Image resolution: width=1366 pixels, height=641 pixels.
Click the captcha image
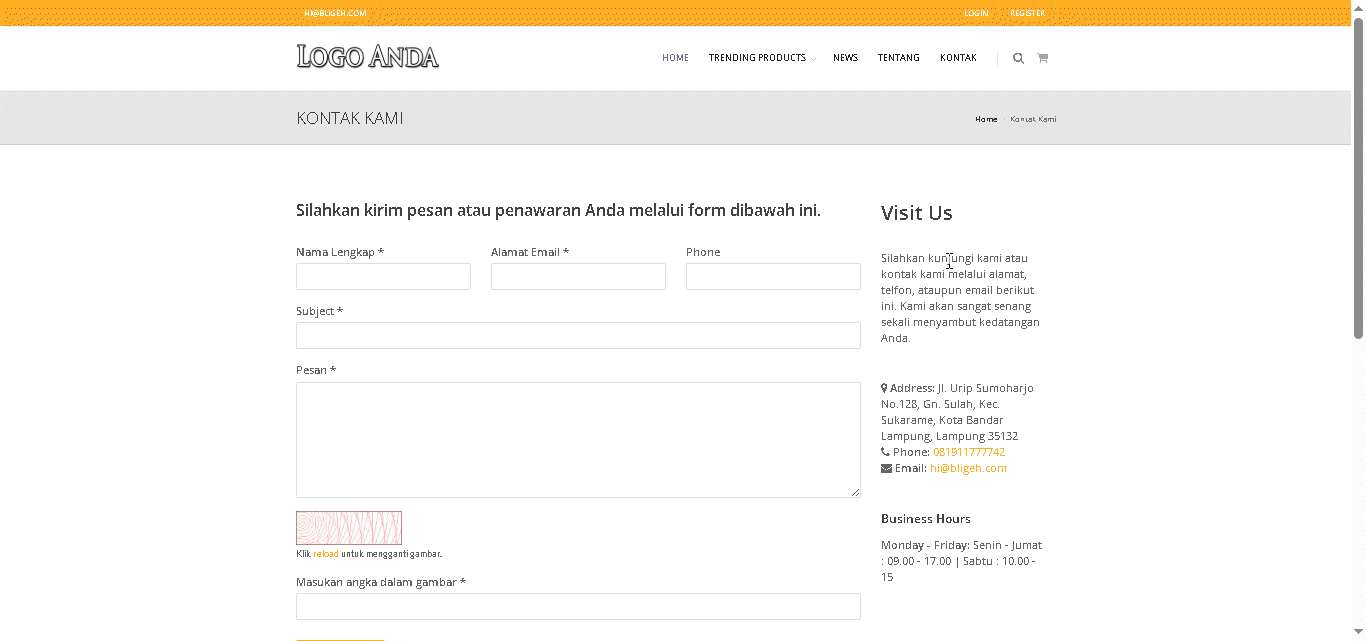pyautogui.click(x=348, y=528)
